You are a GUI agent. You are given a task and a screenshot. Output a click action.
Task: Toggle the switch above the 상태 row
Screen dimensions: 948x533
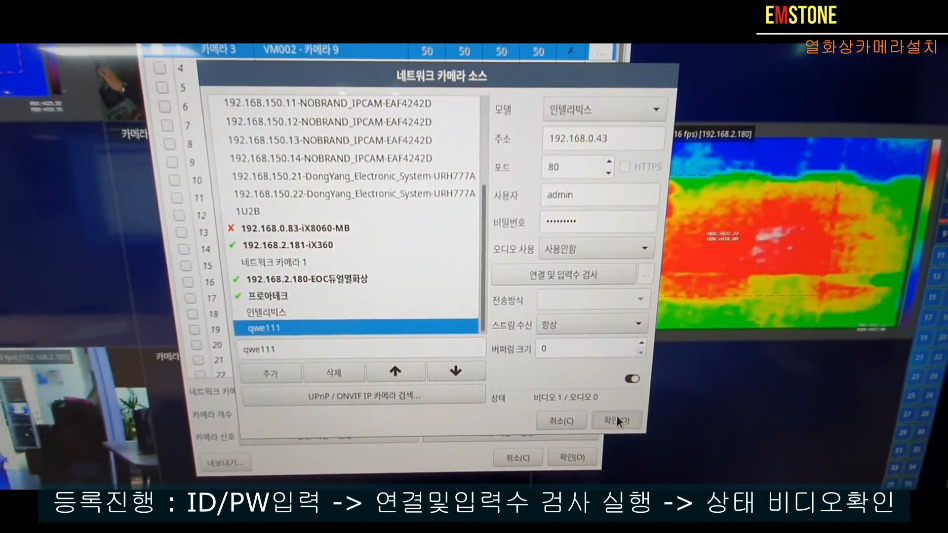click(x=632, y=379)
